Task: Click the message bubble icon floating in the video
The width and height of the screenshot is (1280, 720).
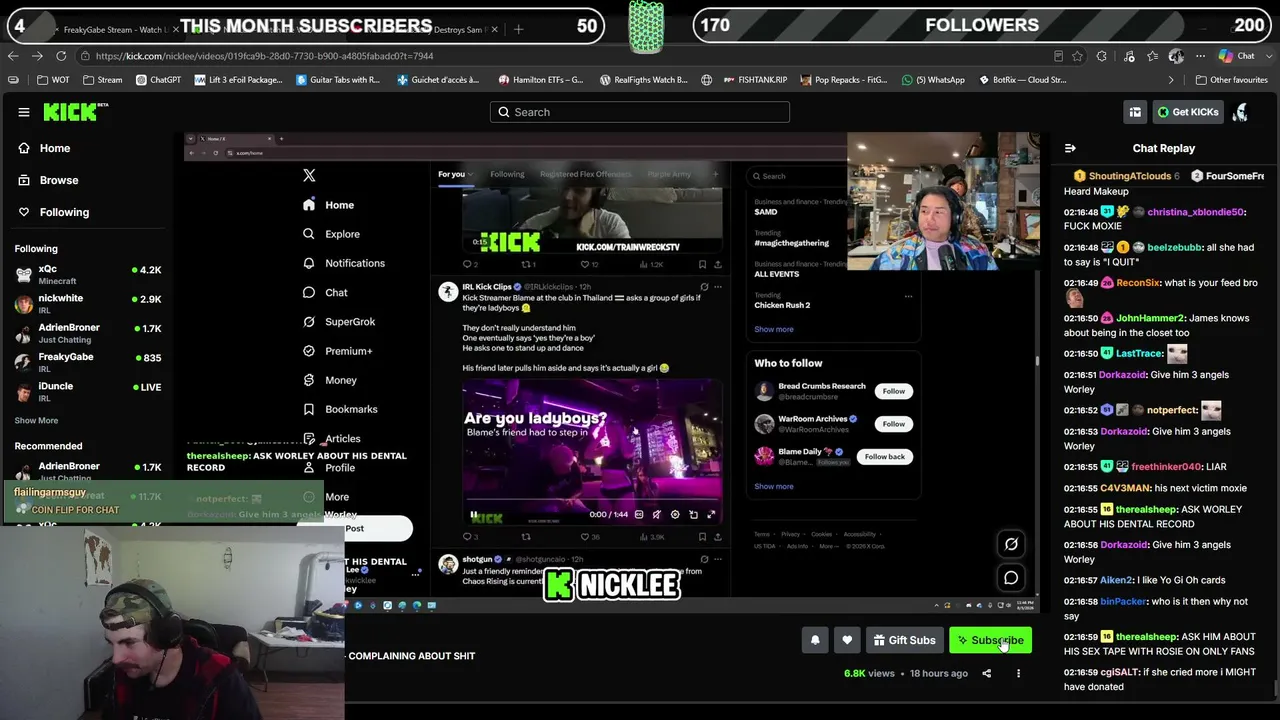Action: pos(1011,577)
